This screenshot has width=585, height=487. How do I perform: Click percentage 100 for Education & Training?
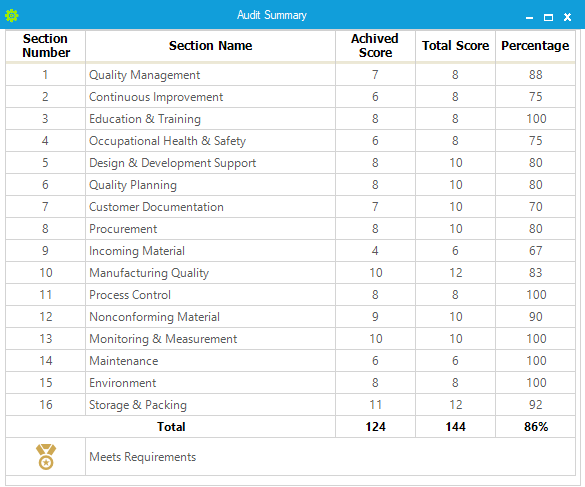[536, 119]
